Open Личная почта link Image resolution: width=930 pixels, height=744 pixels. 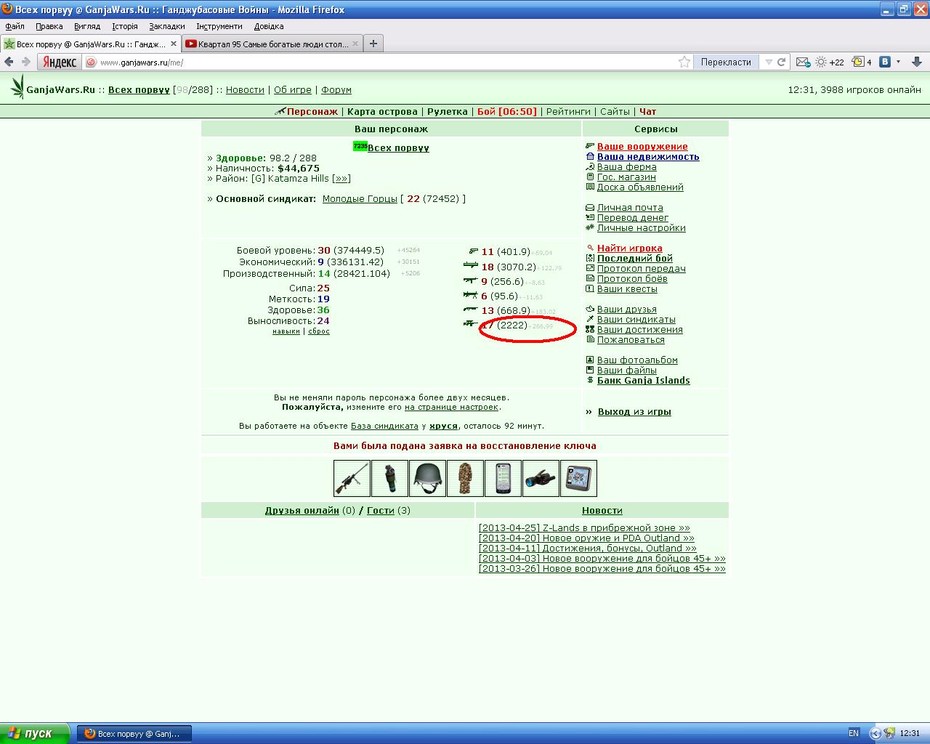pos(630,208)
